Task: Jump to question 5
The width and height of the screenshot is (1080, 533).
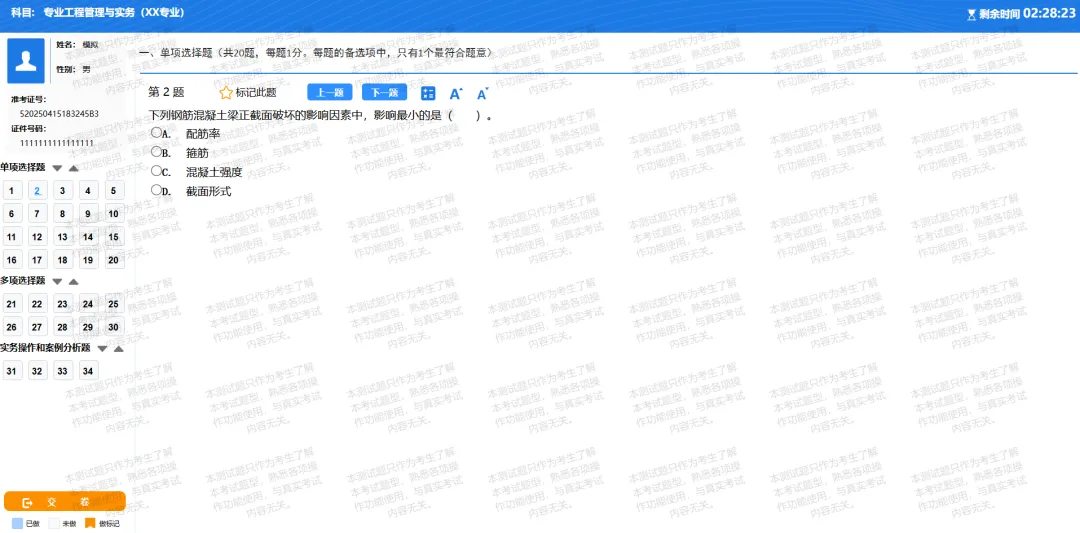Action: pos(114,191)
